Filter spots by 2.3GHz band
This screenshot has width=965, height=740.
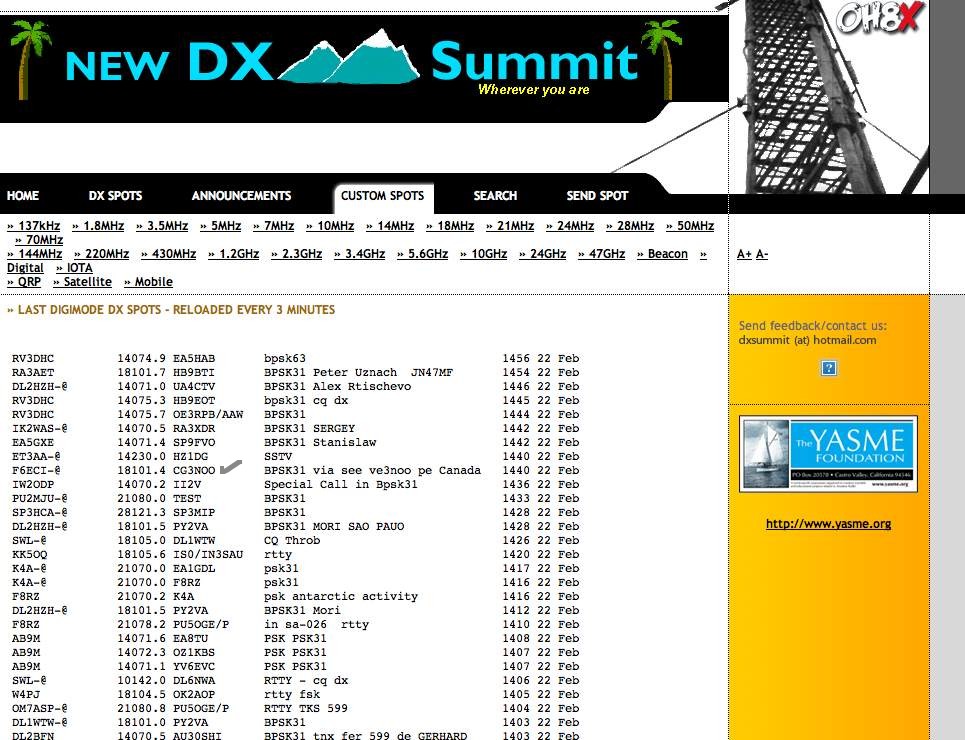[297, 254]
